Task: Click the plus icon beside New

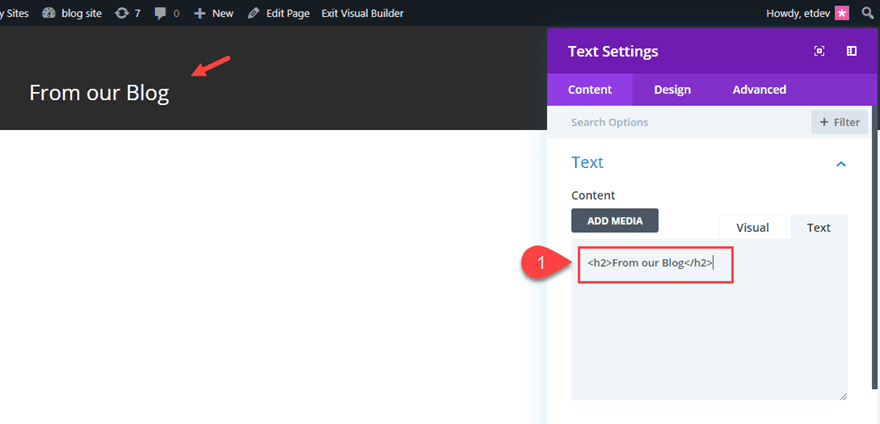Action: point(200,13)
